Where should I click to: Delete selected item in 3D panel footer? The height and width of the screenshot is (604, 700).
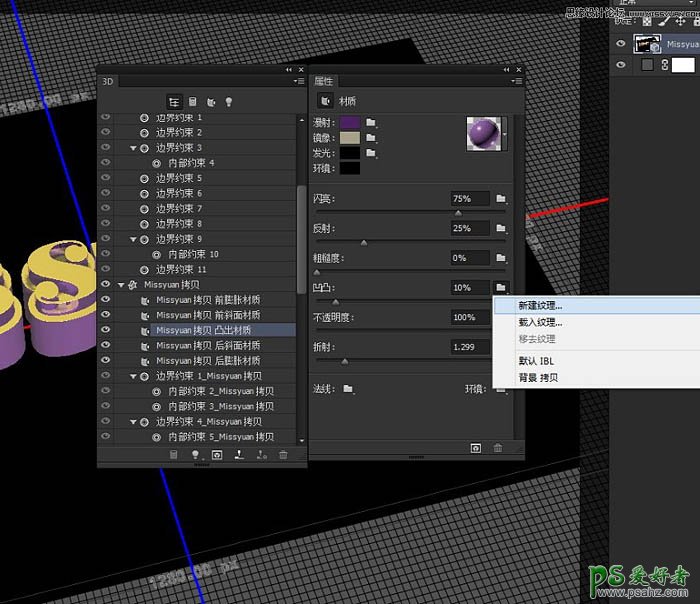283,455
